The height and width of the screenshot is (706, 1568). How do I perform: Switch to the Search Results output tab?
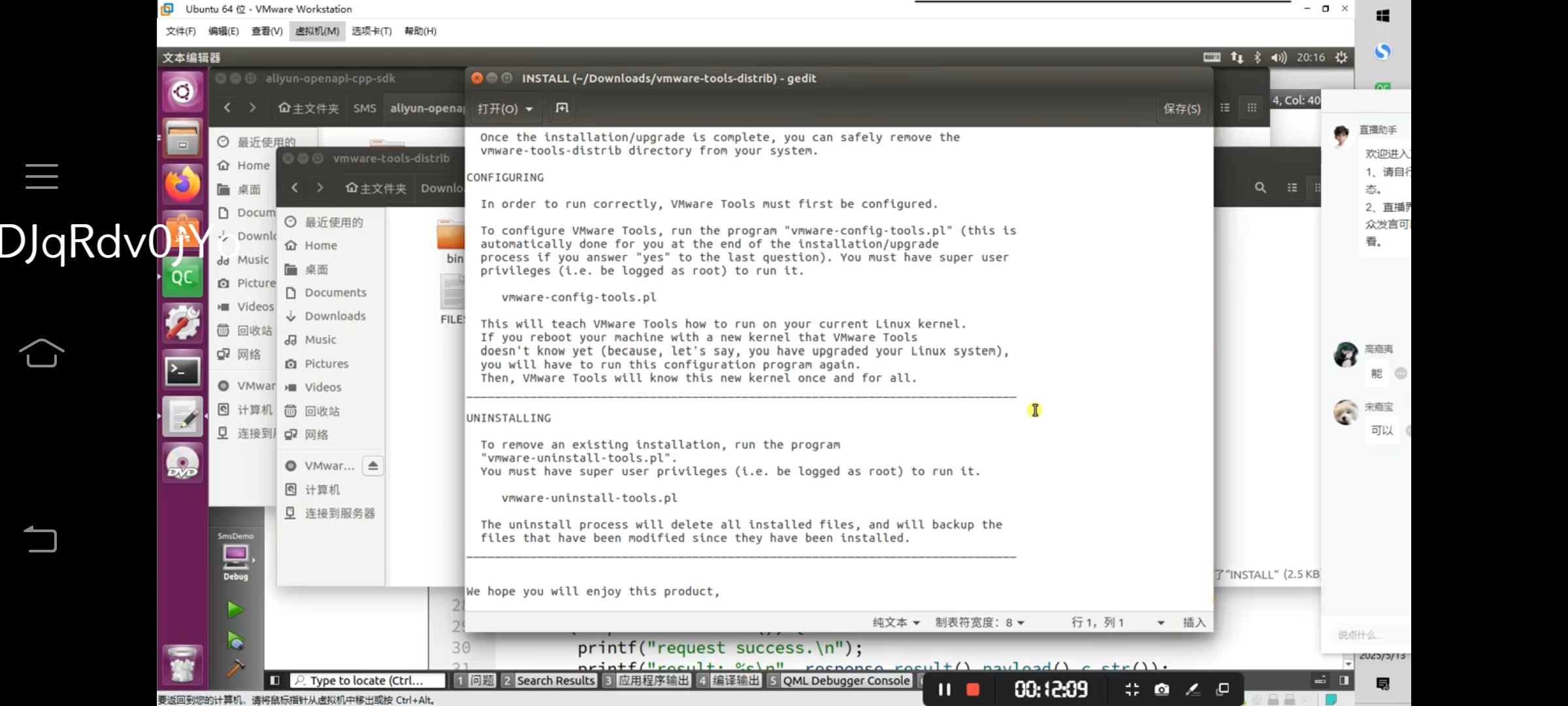(549, 681)
